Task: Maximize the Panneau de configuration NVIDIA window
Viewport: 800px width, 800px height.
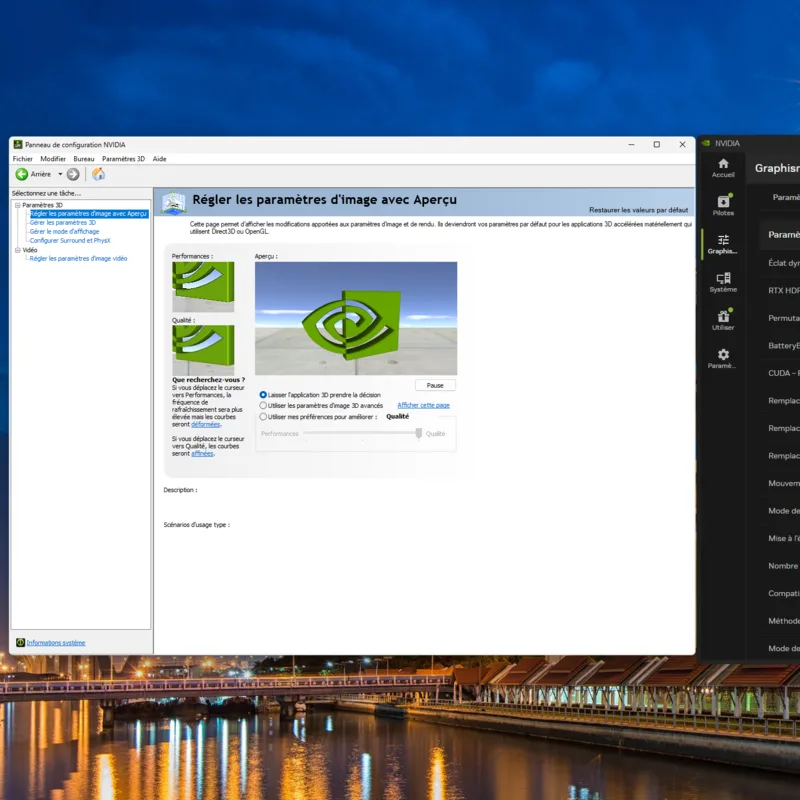Action: tap(657, 145)
